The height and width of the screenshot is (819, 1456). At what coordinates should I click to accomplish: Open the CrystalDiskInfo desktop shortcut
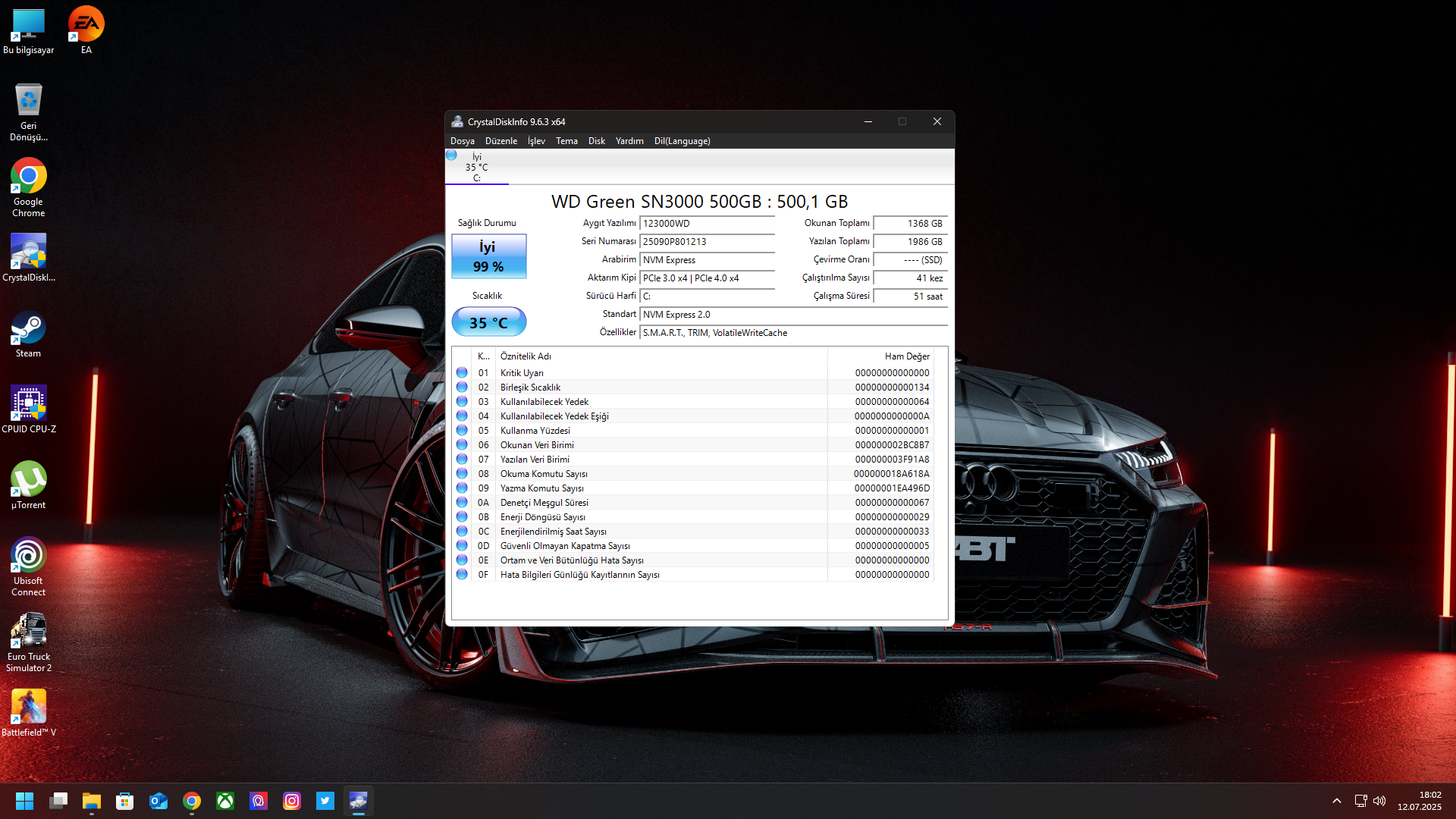tap(28, 256)
